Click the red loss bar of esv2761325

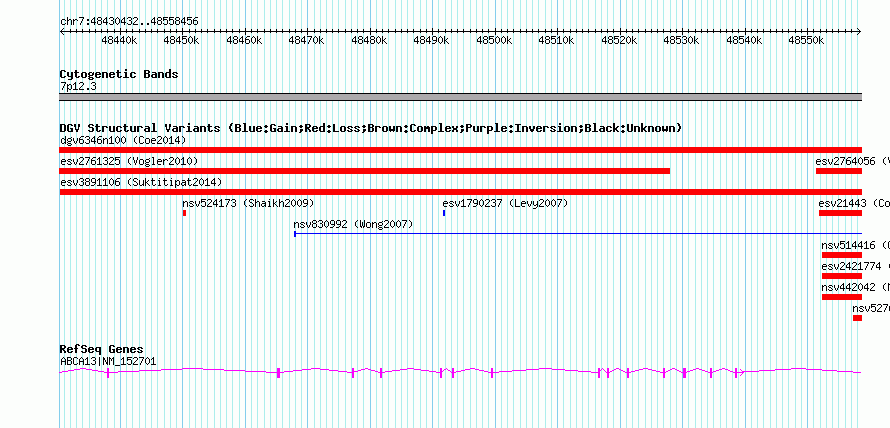tap(365, 171)
